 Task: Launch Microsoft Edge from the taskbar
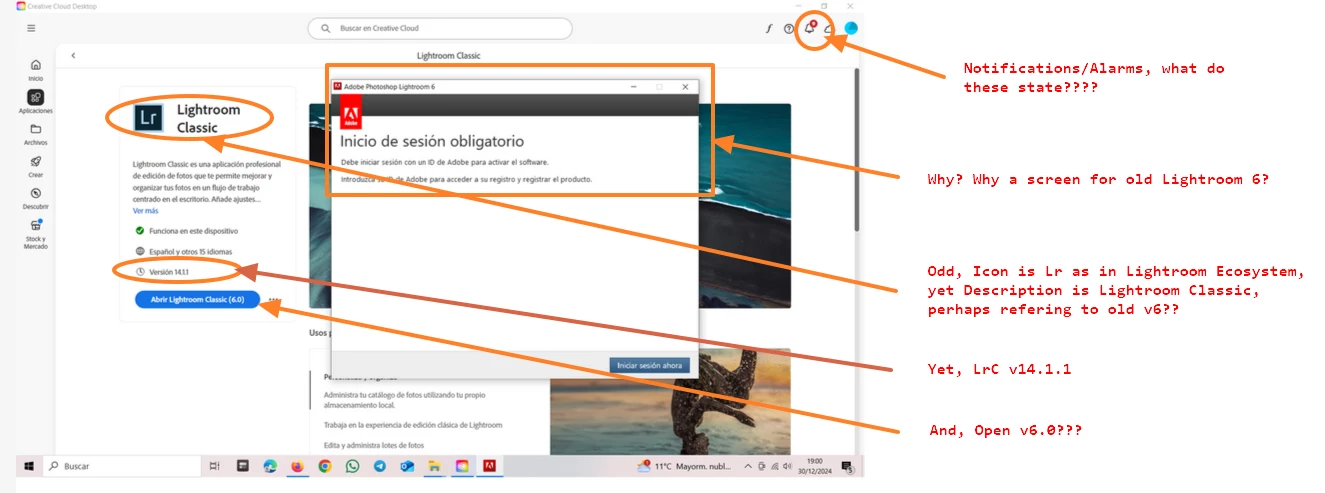pyautogui.click(x=270, y=466)
